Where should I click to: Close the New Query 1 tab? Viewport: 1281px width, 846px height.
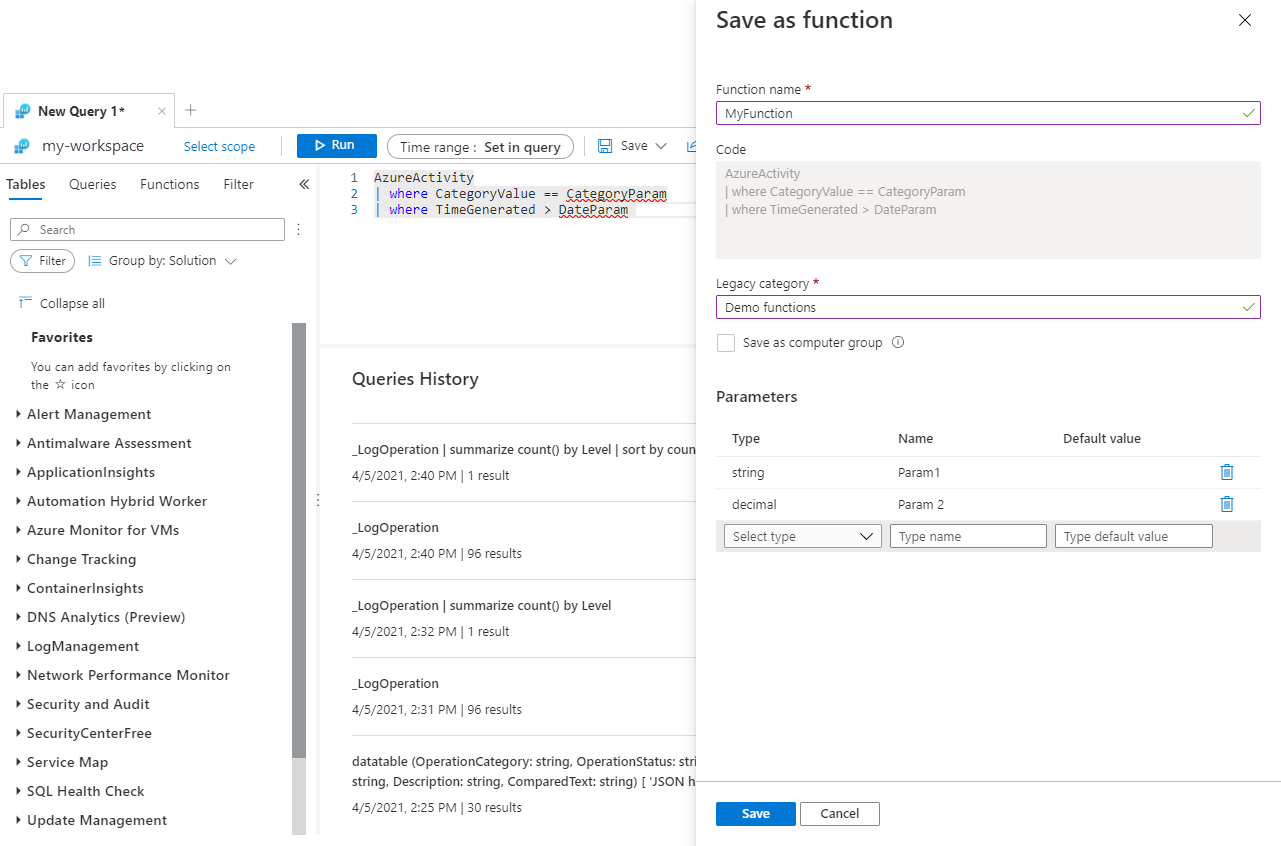click(x=162, y=111)
